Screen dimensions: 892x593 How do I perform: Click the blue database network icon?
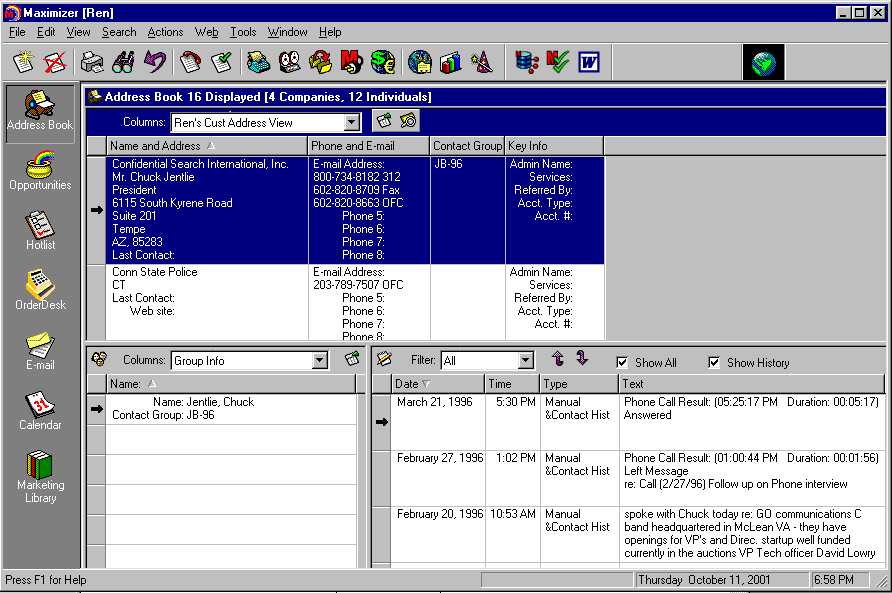click(x=527, y=62)
